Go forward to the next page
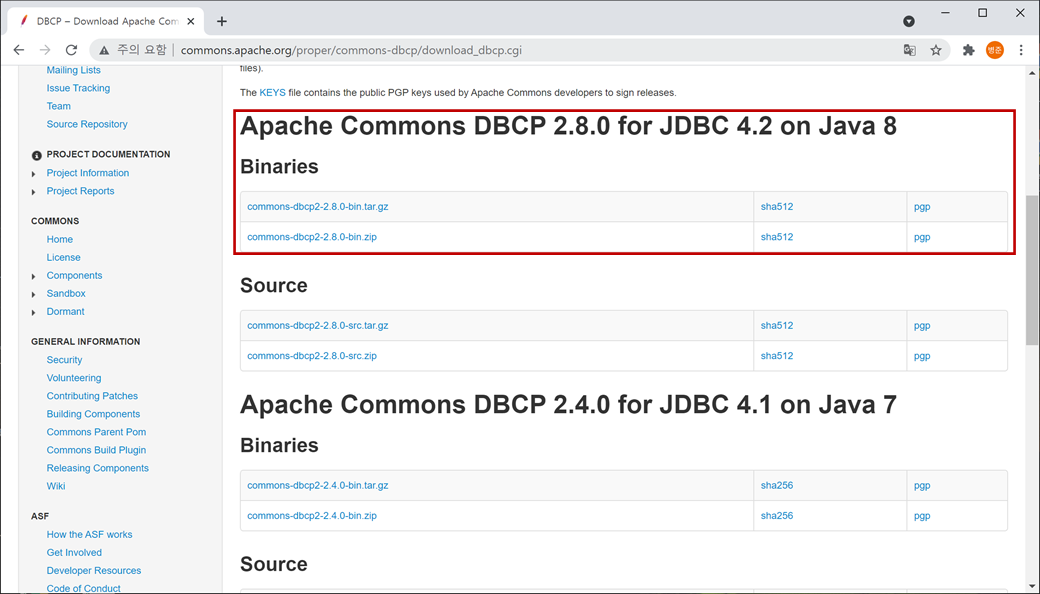 [44, 50]
